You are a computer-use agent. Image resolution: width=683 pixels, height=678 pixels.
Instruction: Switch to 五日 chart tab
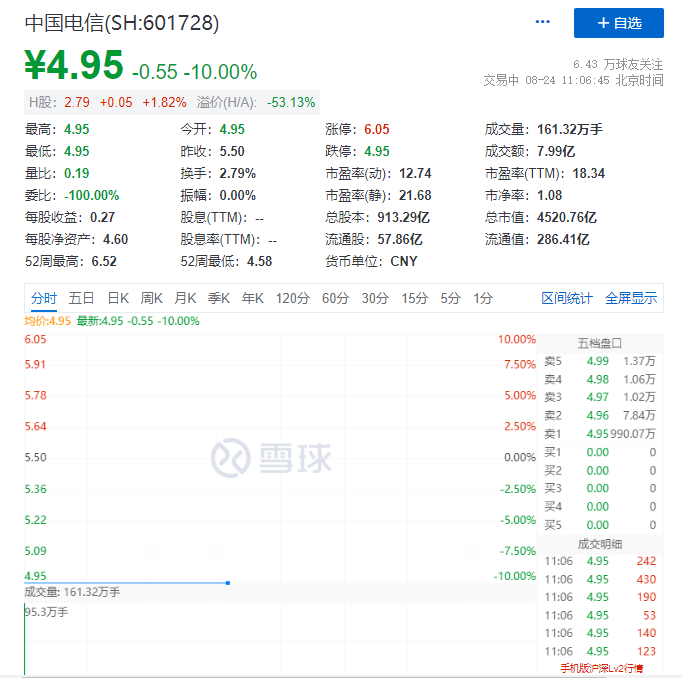[81, 298]
